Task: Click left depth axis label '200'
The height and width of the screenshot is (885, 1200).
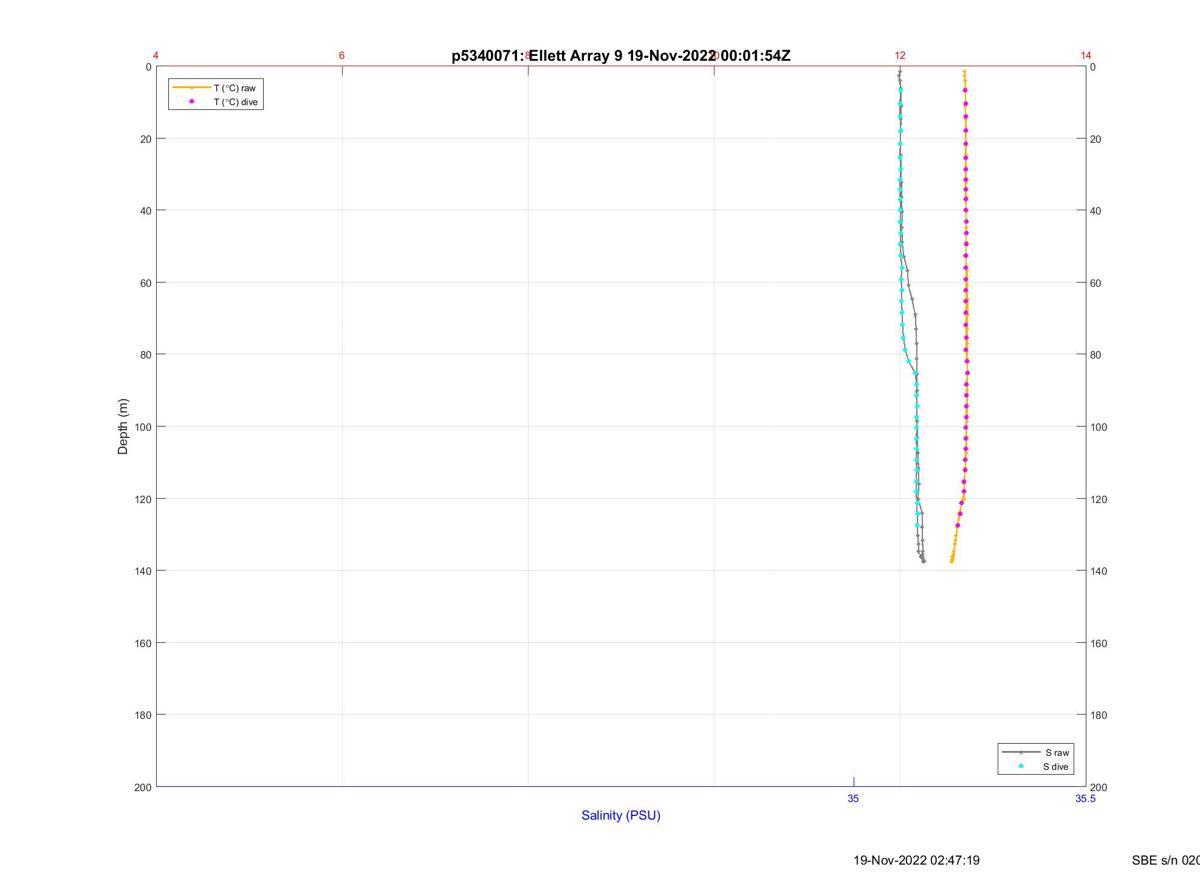Action: pyautogui.click(x=143, y=787)
